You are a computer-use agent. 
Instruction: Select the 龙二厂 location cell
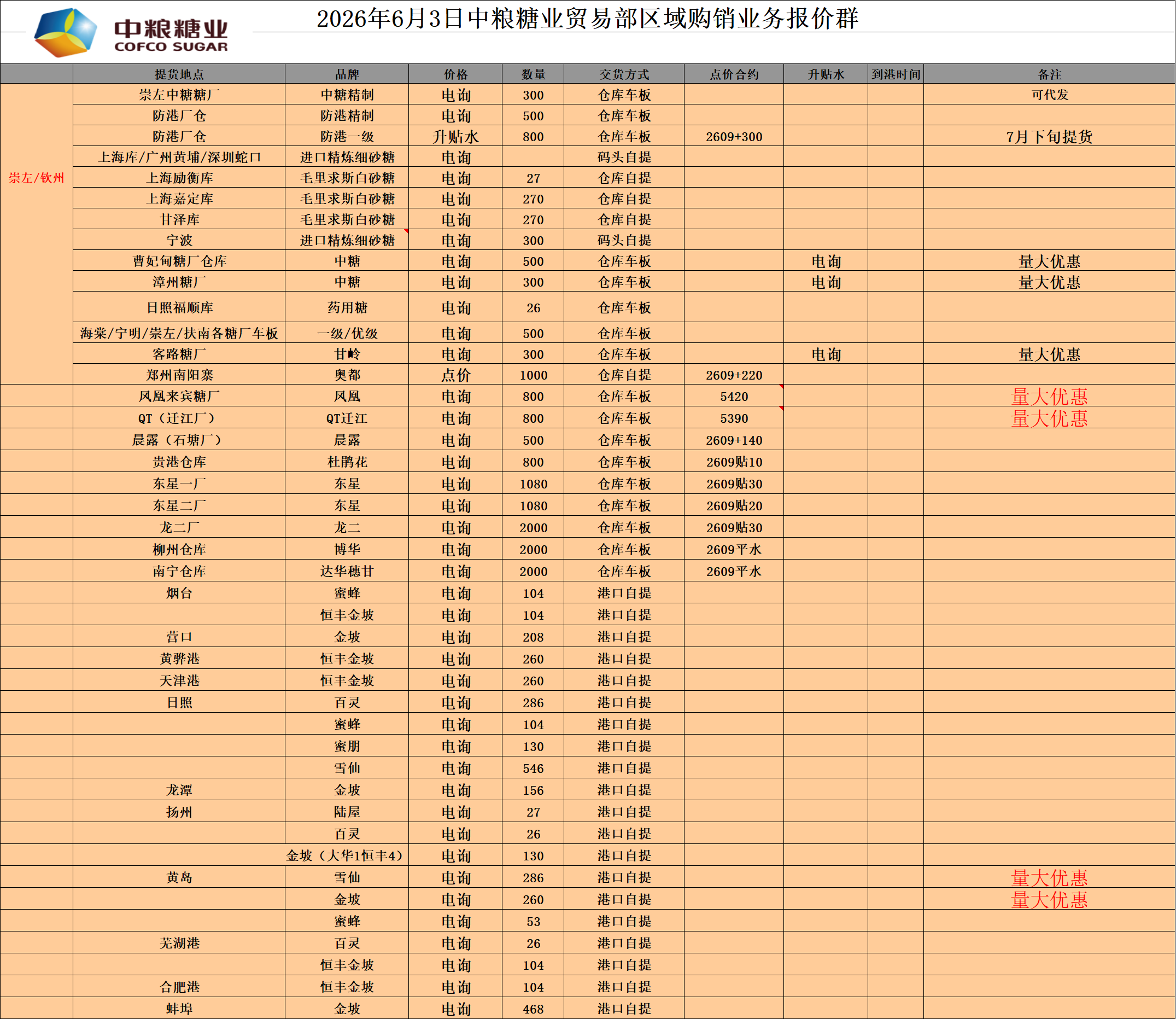pyautogui.click(x=179, y=528)
